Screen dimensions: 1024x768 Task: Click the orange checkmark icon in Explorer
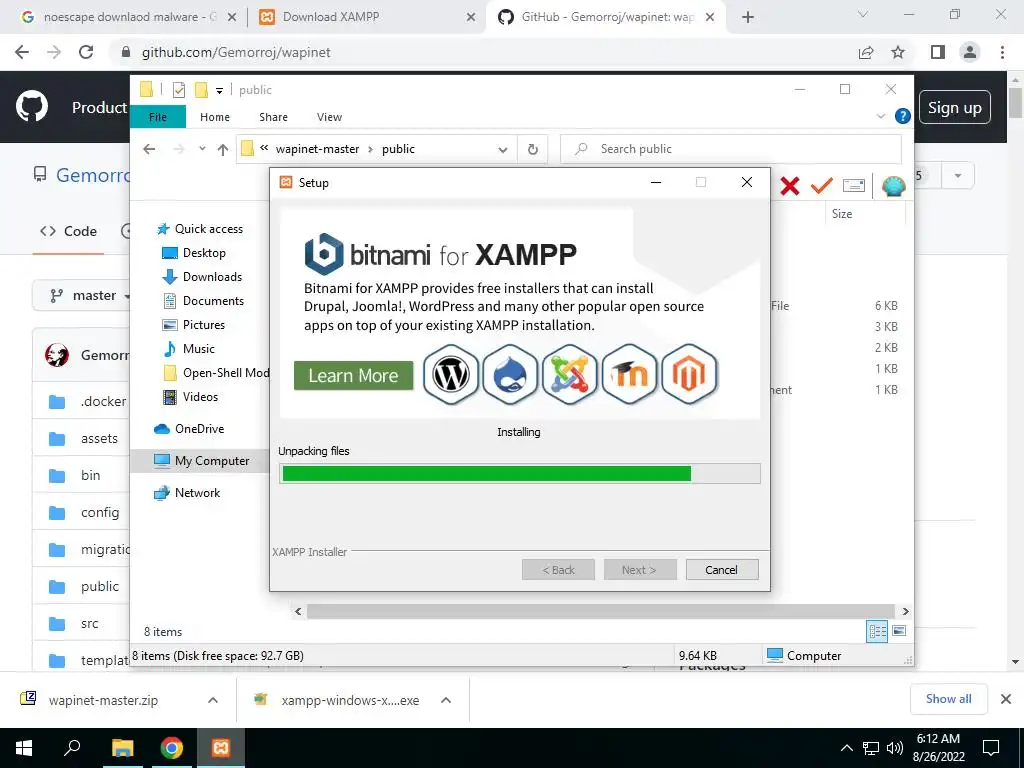[x=822, y=186]
